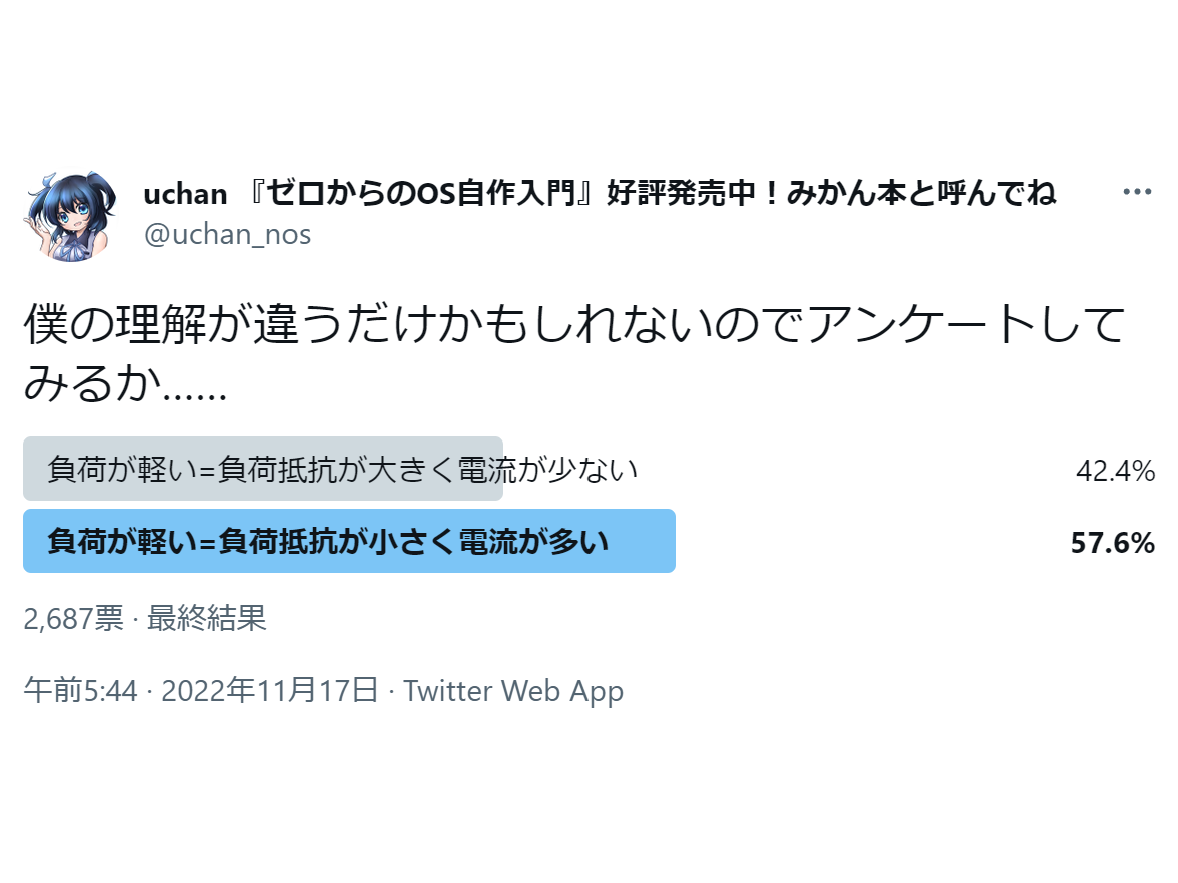
Task: Open the @uchan_nos handle link
Action: click(x=228, y=235)
